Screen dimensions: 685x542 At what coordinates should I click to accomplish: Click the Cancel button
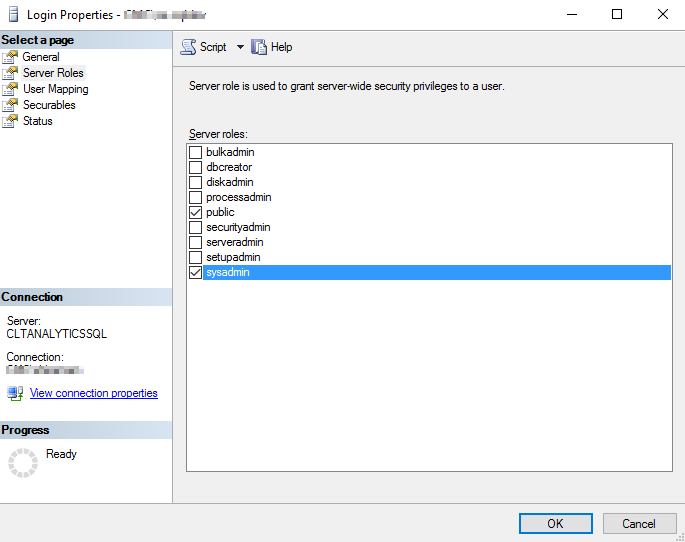639,524
